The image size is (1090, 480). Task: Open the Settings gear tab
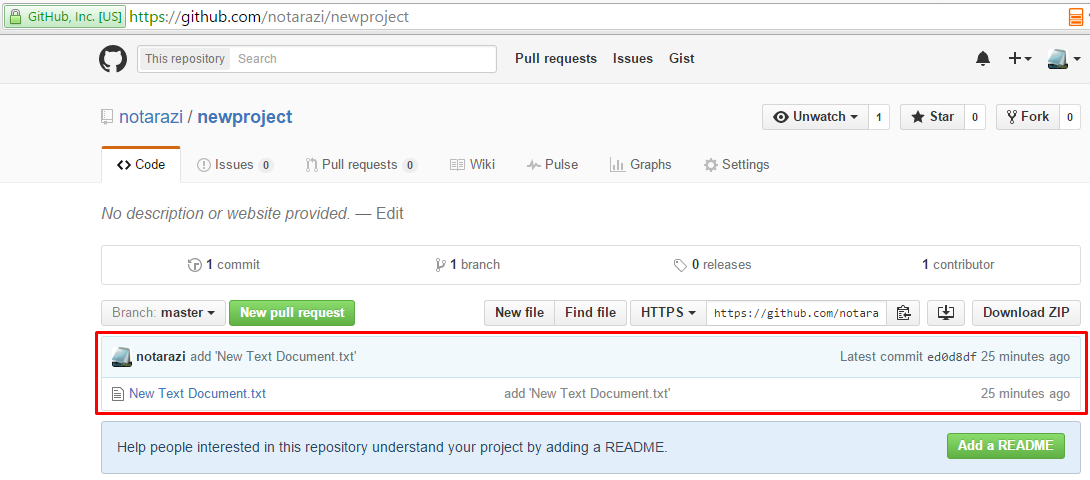[x=737, y=165]
